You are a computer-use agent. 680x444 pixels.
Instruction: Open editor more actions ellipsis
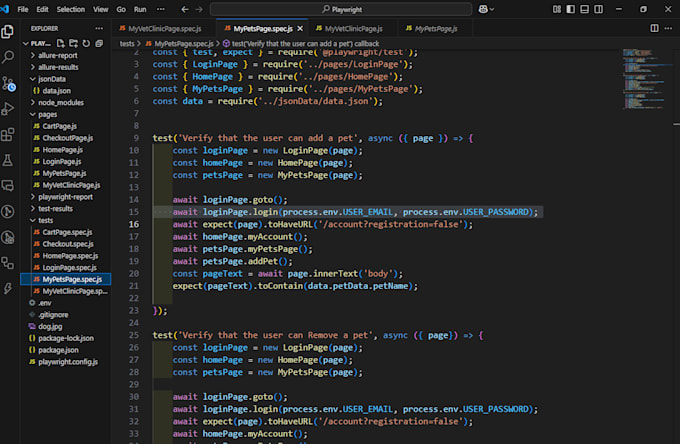668,28
